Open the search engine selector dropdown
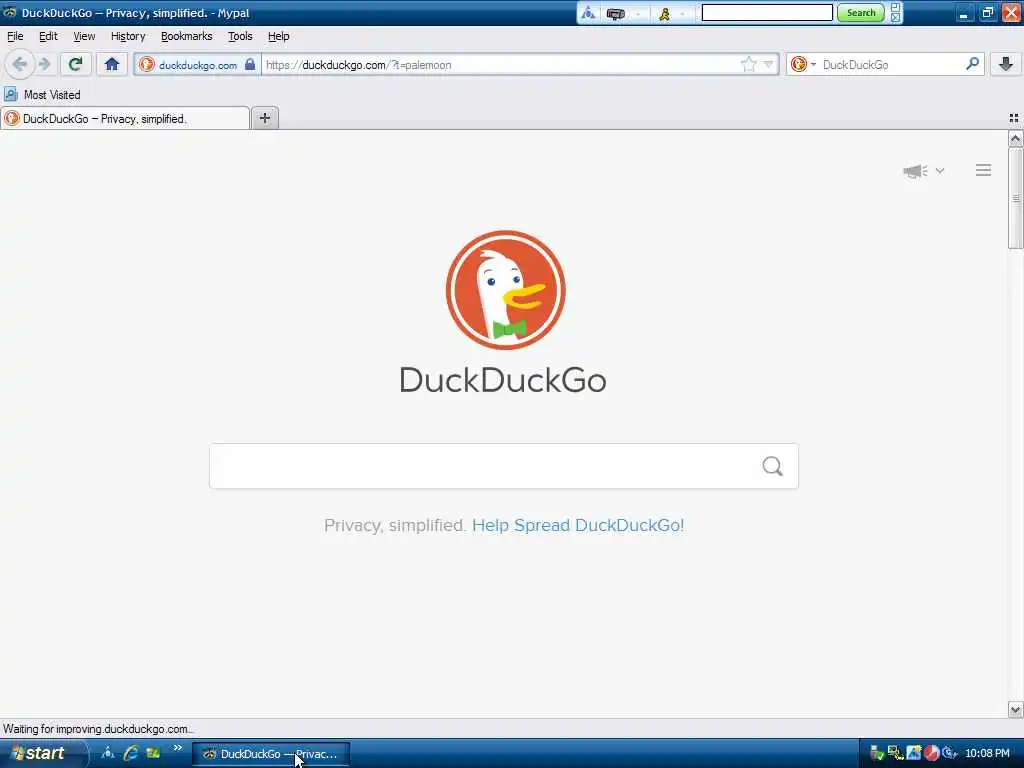Screen dimensions: 1024x768 click(803, 64)
